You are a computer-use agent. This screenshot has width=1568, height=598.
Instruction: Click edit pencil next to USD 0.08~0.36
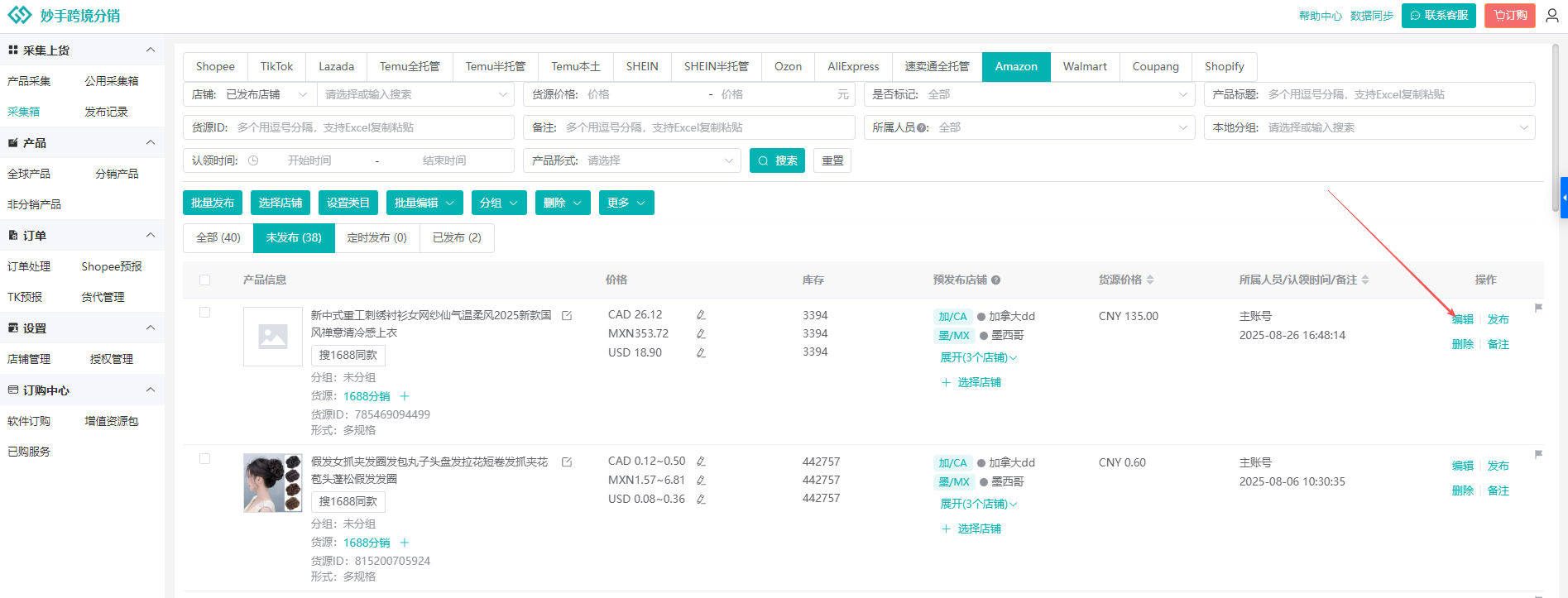pyautogui.click(x=701, y=500)
